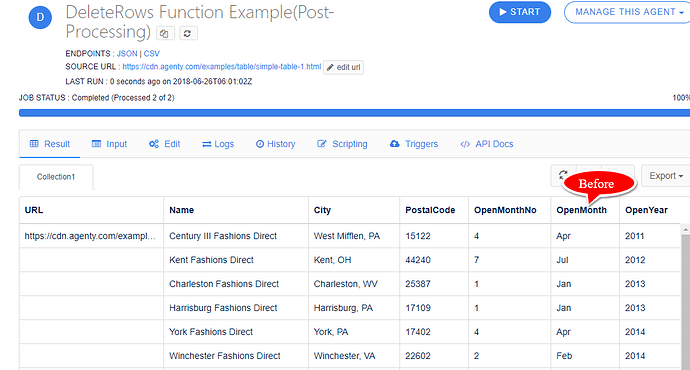This screenshot has height=370, width=690.
Task: Click the copy agent icon beside title
Action: tap(165, 33)
